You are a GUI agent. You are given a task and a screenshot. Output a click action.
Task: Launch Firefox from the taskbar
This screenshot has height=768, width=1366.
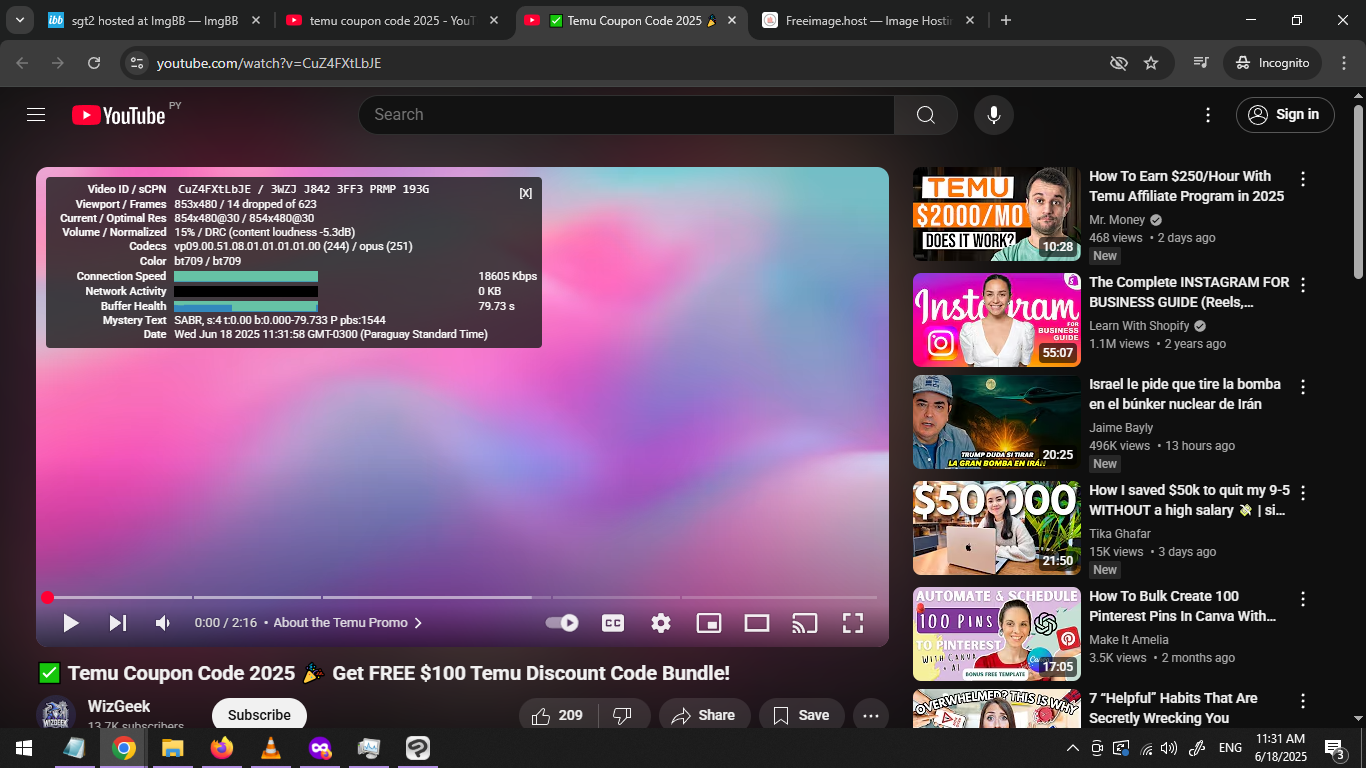[221, 748]
